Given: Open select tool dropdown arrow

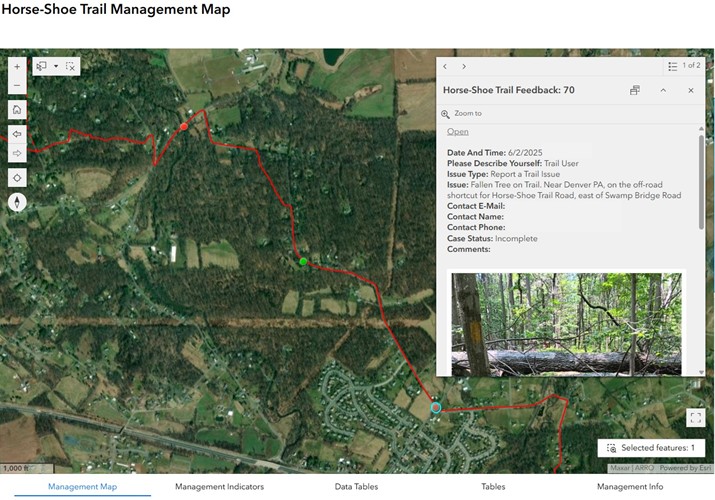Looking at the screenshot, I should [x=56, y=67].
